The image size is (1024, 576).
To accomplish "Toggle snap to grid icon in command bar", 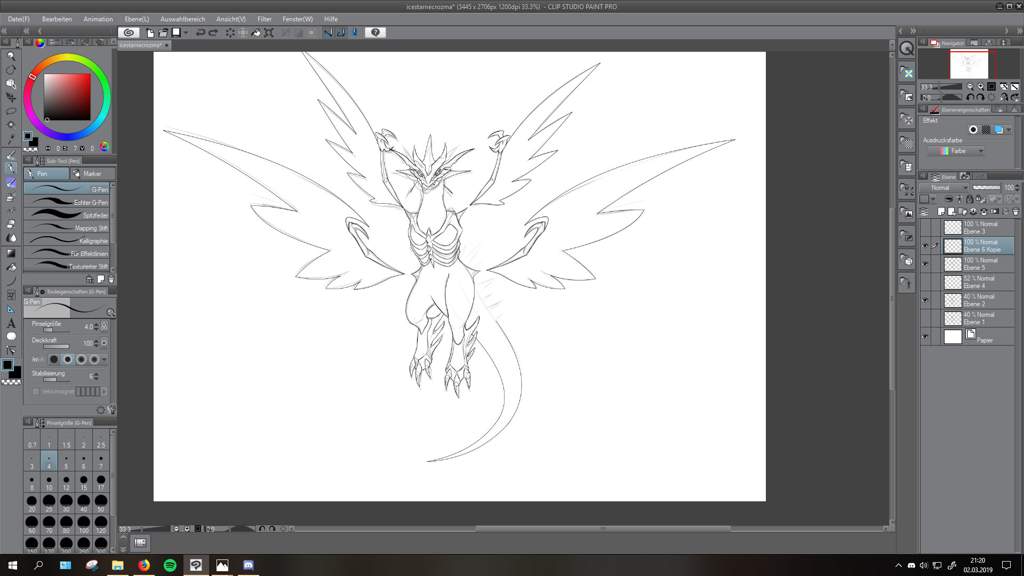I will [353, 33].
